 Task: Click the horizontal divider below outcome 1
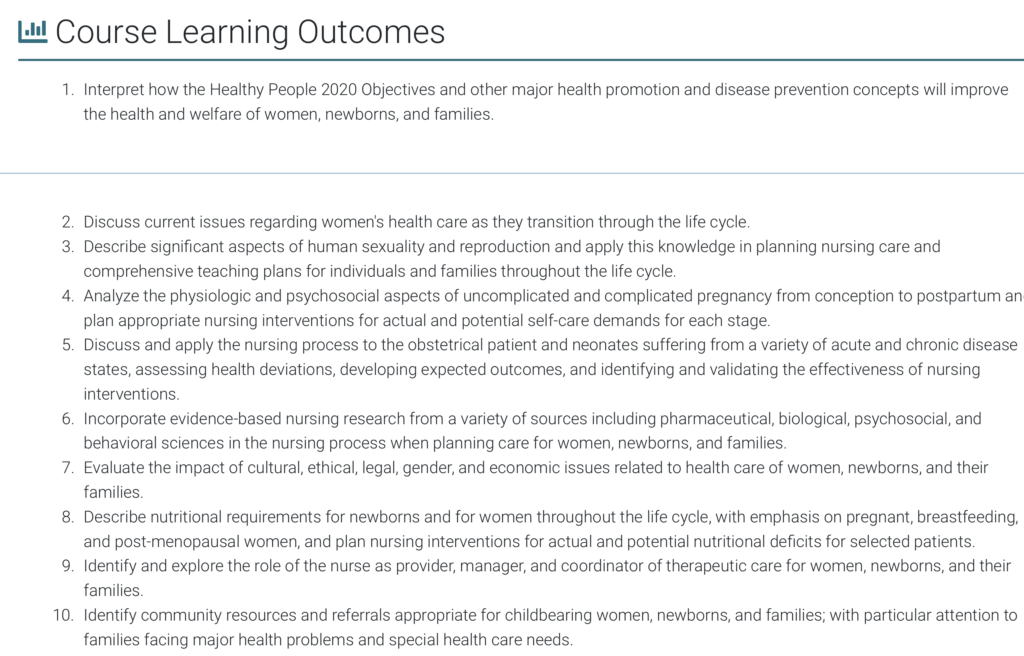point(512,174)
